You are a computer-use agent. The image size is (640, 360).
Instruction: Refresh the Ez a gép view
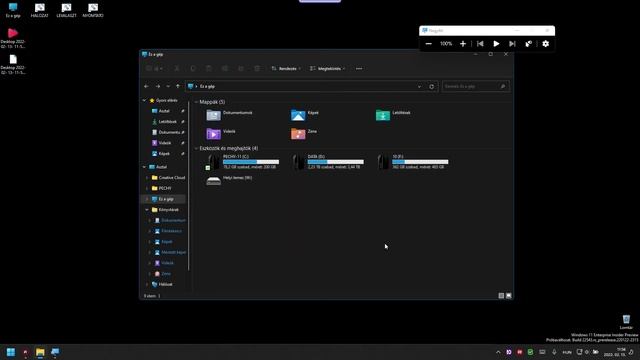431,87
